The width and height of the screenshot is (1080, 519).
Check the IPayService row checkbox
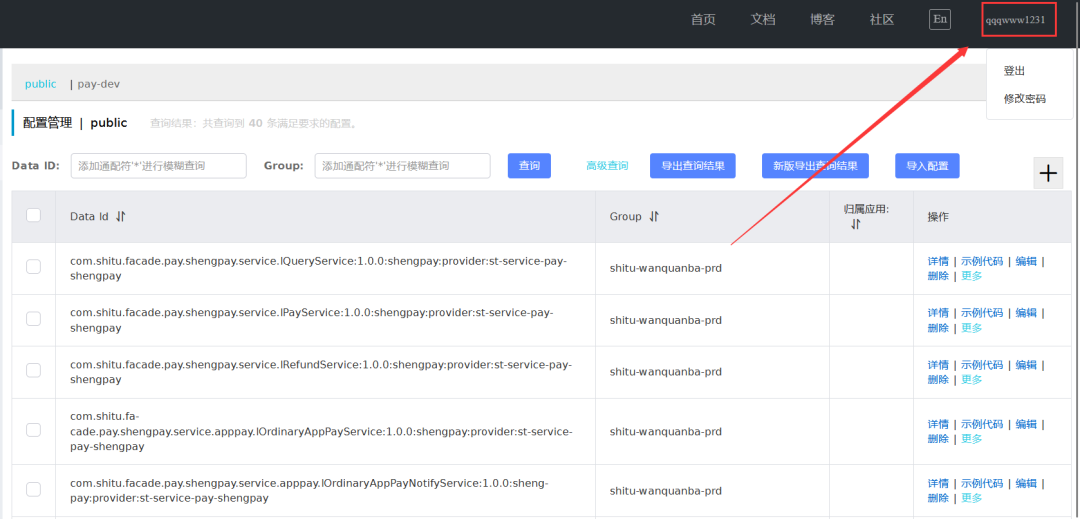[33, 319]
